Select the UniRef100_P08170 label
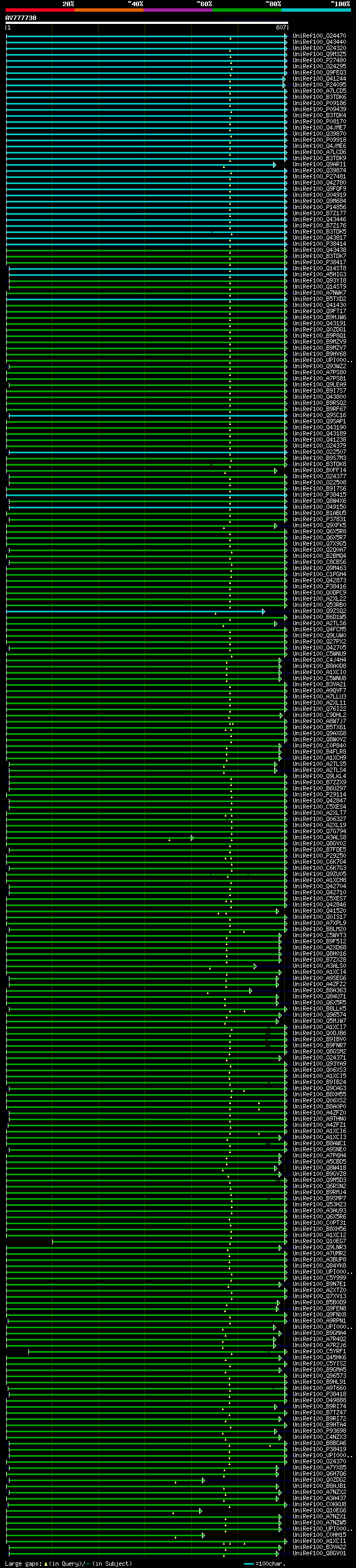The image size is (356, 1568). [319, 122]
